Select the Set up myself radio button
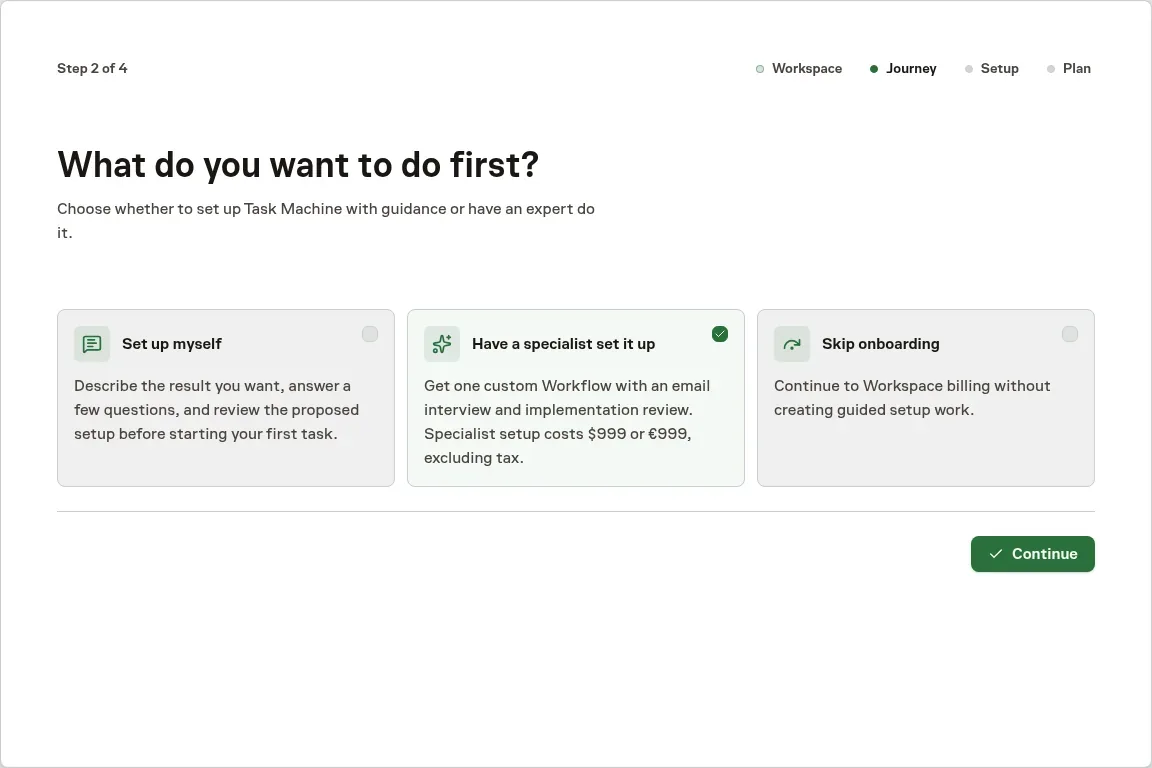This screenshot has height=768, width=1152. pyautogui.click(x=370, y=334)
